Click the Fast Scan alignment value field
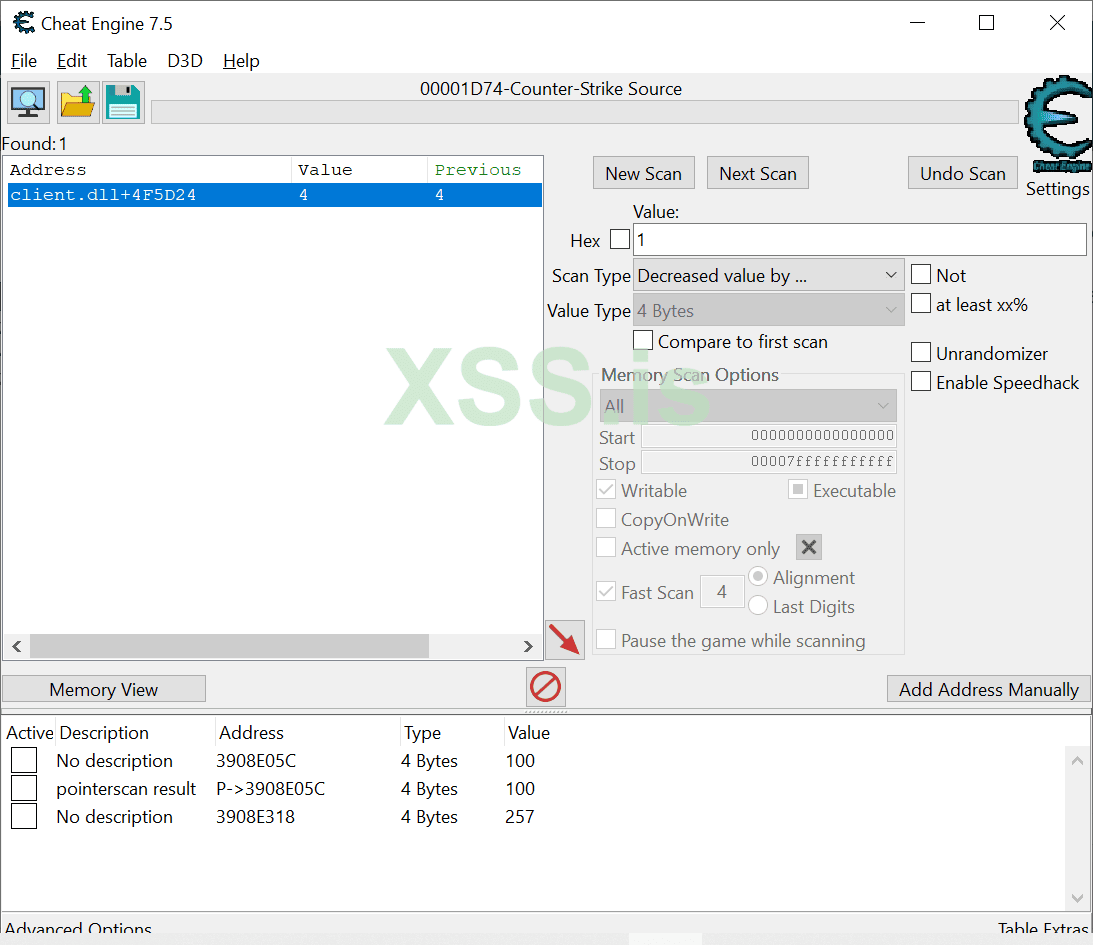This screenshot has width=1093, height=945. 722,592
